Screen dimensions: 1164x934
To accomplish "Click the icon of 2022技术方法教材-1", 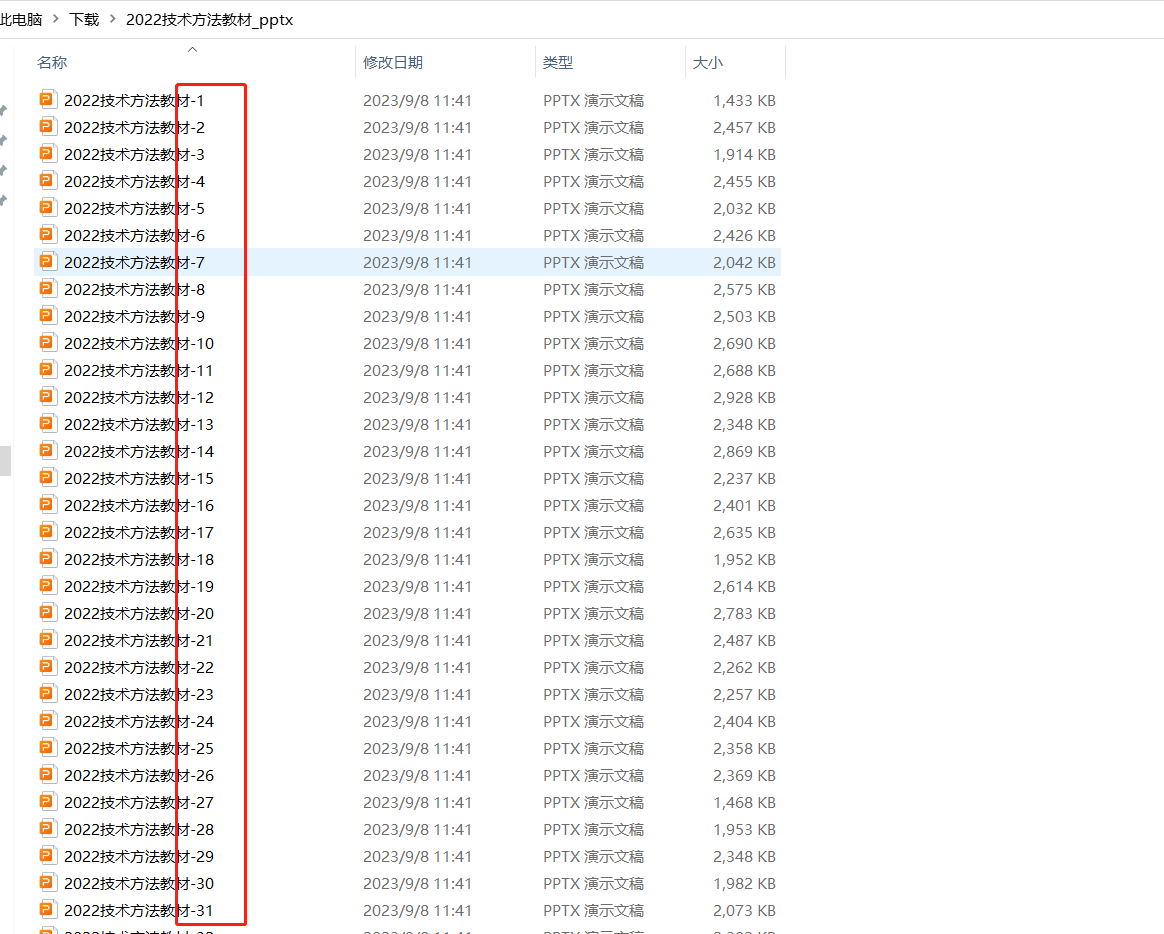I will coord(47,99).
